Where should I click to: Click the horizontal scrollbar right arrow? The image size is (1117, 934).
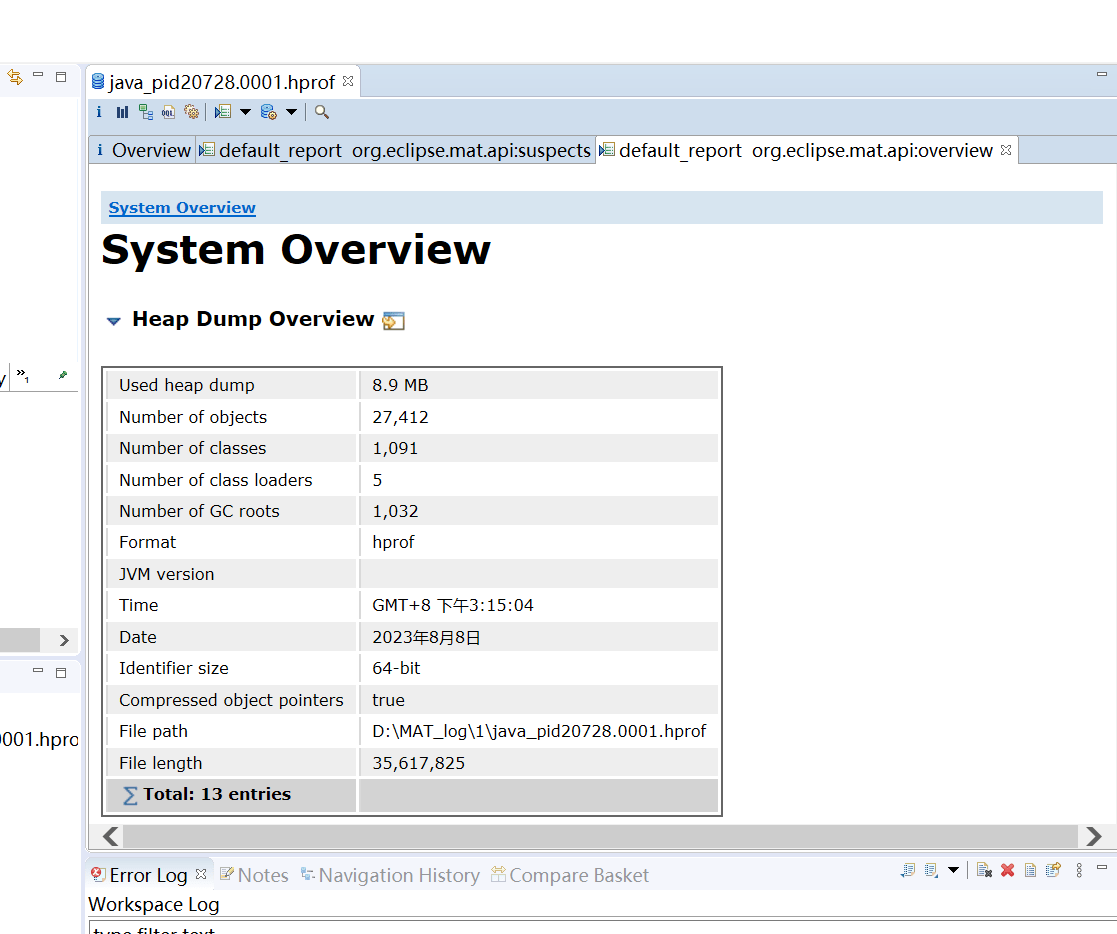1094,836
